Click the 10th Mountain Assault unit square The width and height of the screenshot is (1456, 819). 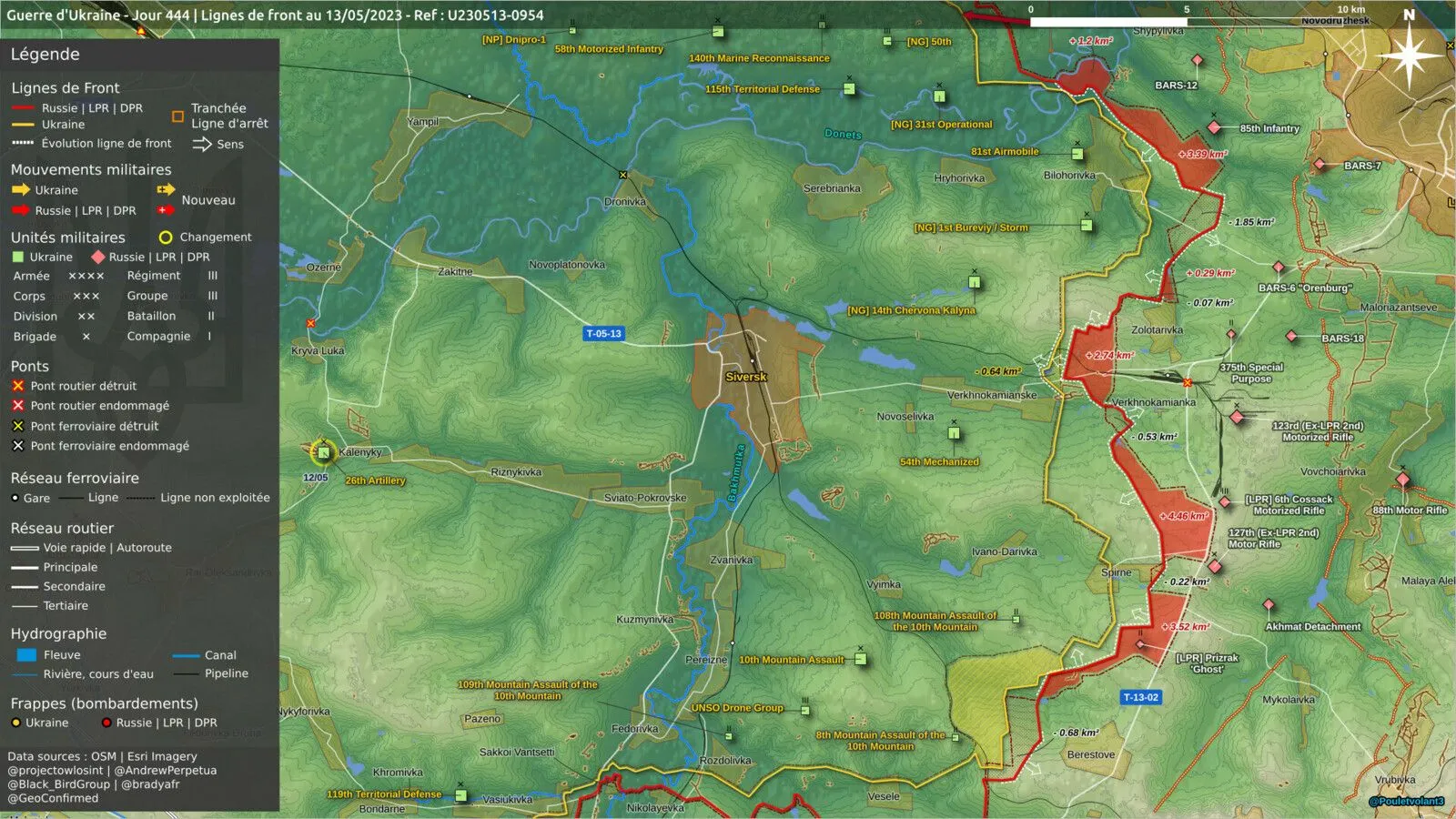860,659
